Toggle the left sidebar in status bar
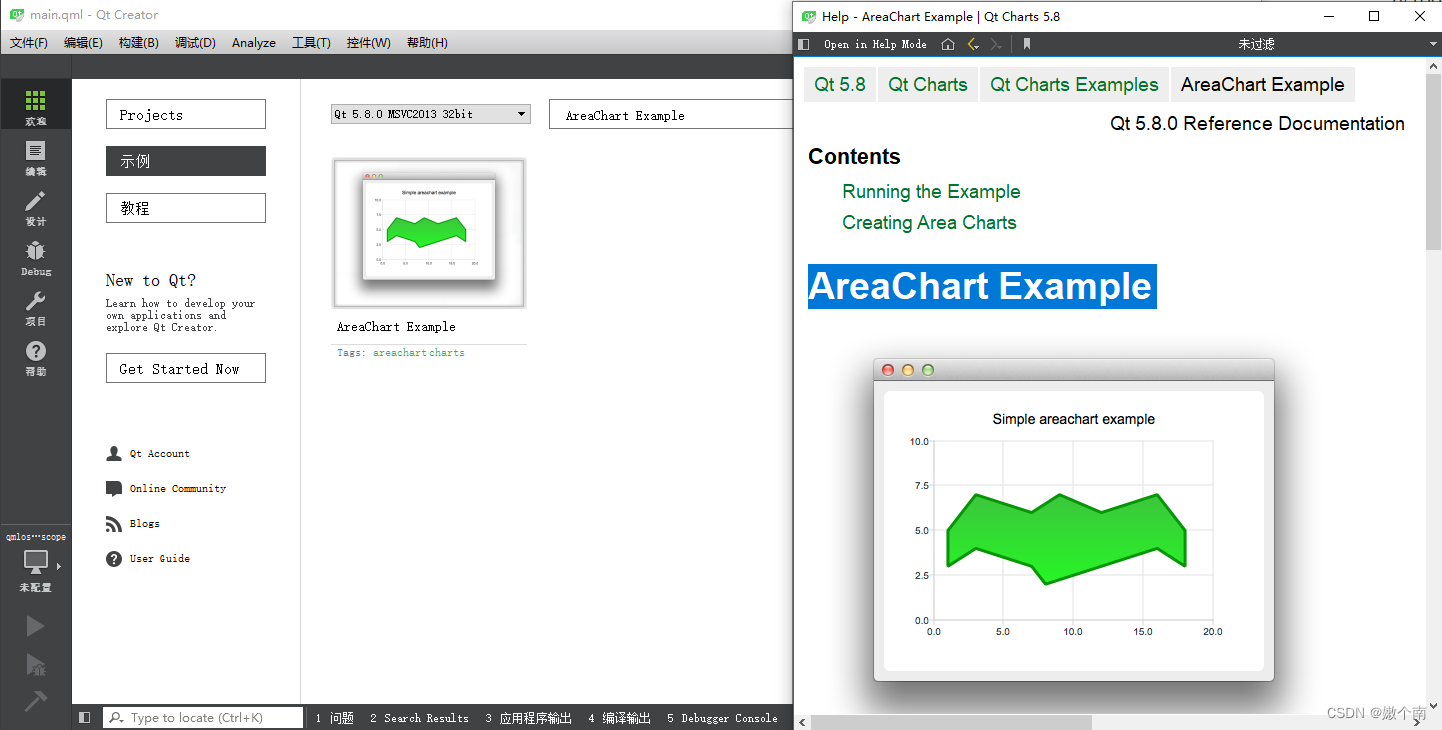Image resolution: width=1442 pixels, height=730 pixels. click(x=84, y=717)
